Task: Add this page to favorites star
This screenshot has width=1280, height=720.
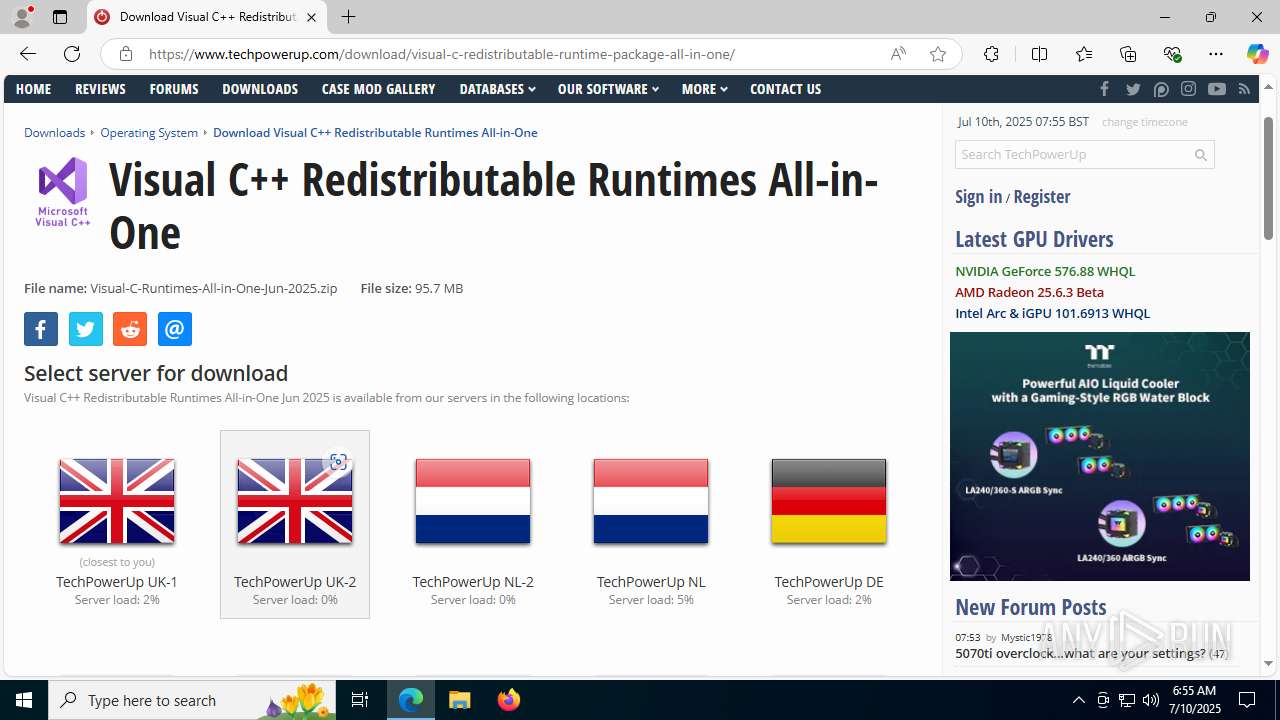Action: [937, 54]
